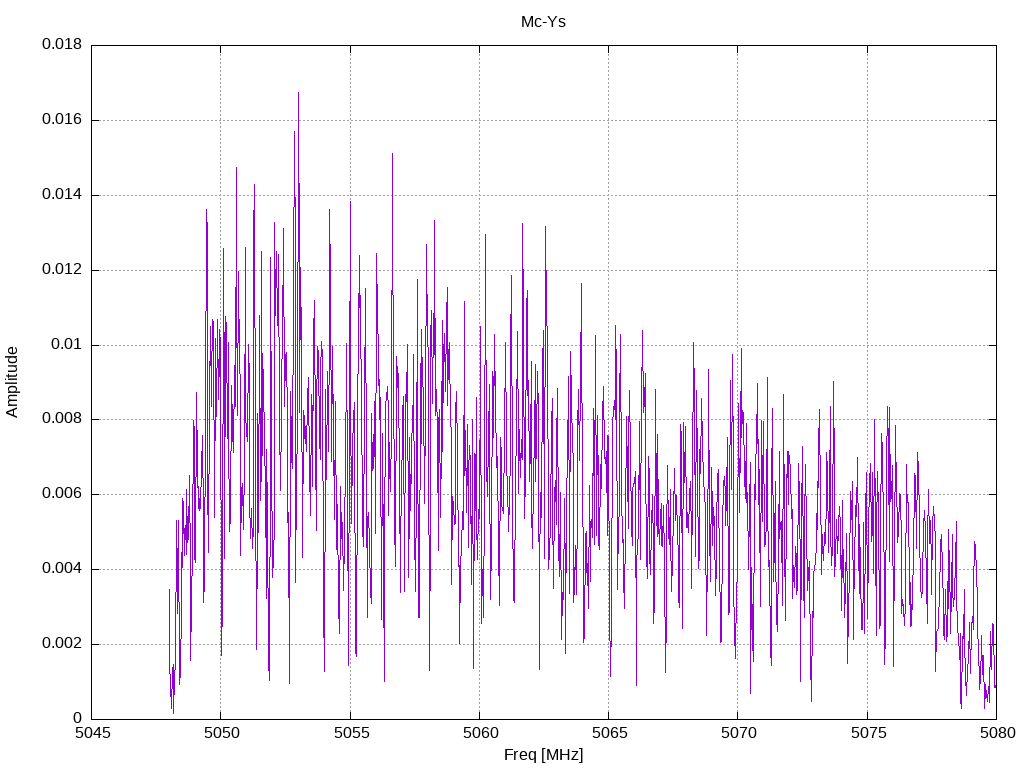Select the 0.004 y-axis tick label
The image size is (1024, 768).
coord(62,569)
